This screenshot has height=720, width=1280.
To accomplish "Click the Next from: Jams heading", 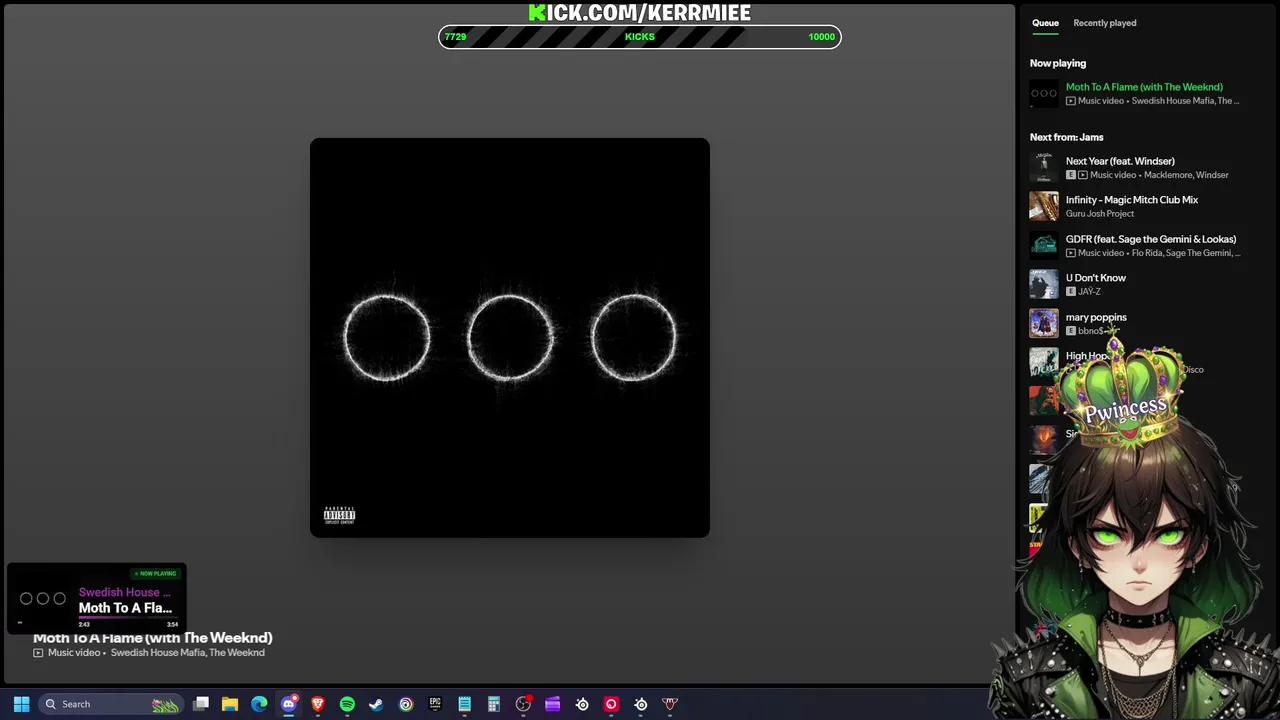I will 1066,137.
